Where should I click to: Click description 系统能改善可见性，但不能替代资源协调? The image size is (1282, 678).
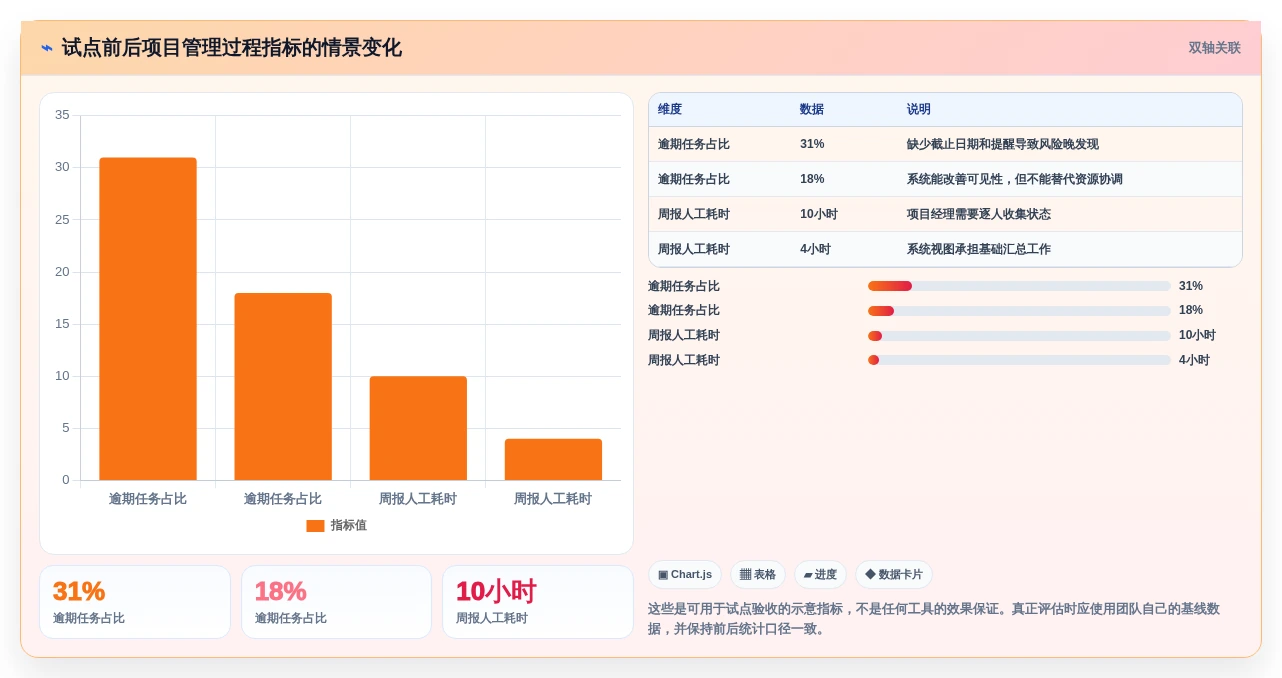coord(1015,179)
